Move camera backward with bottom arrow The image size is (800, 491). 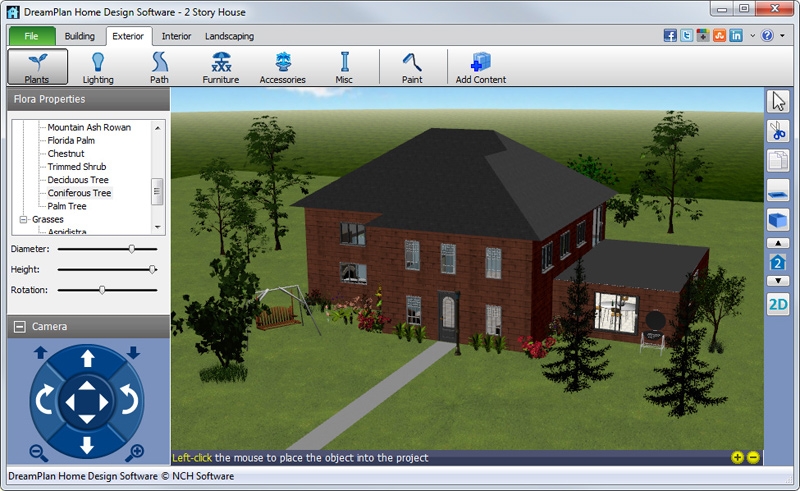87,445
